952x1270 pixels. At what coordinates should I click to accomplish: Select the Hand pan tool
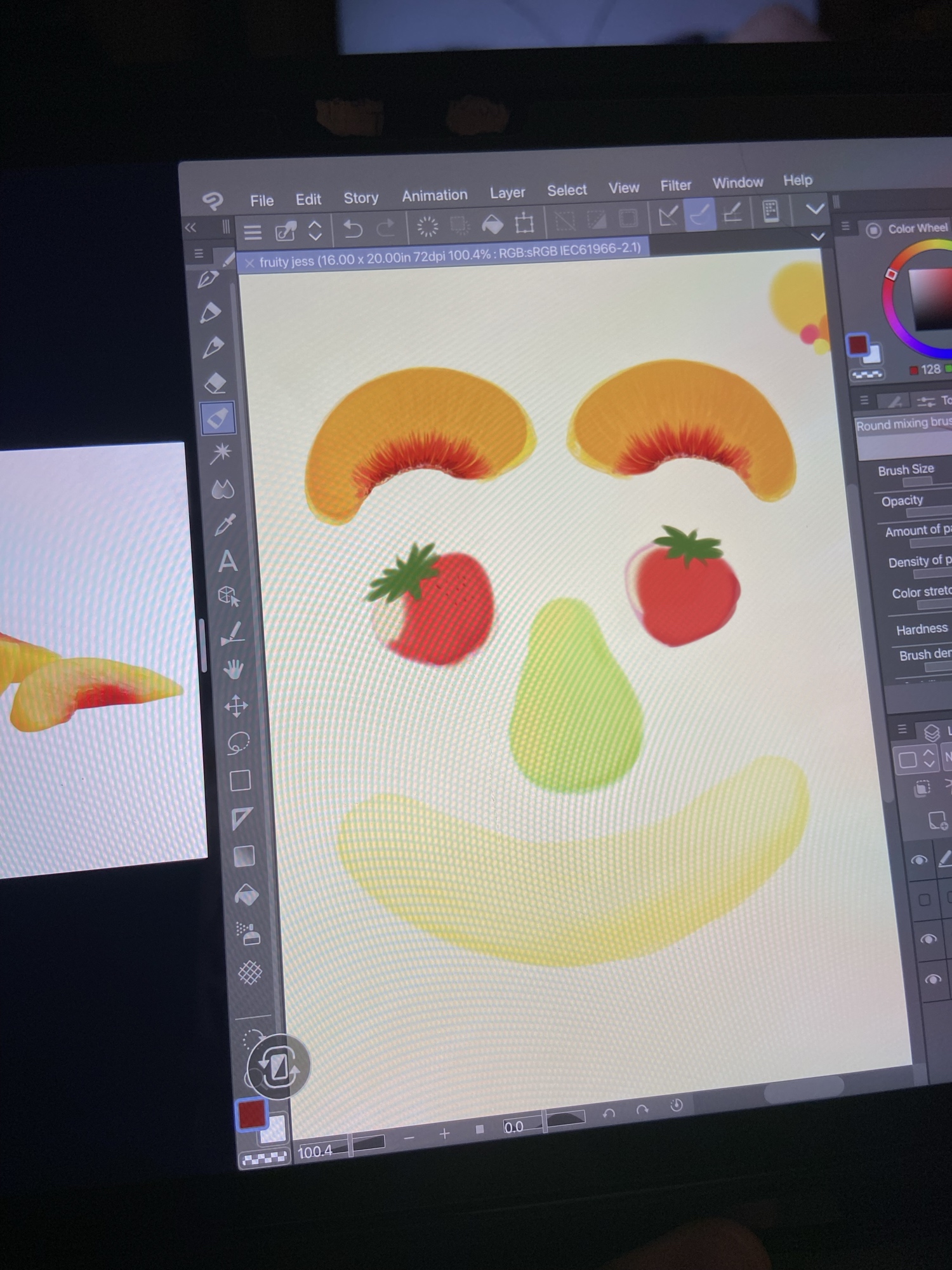pyautogui.click(x=234, y=669)
